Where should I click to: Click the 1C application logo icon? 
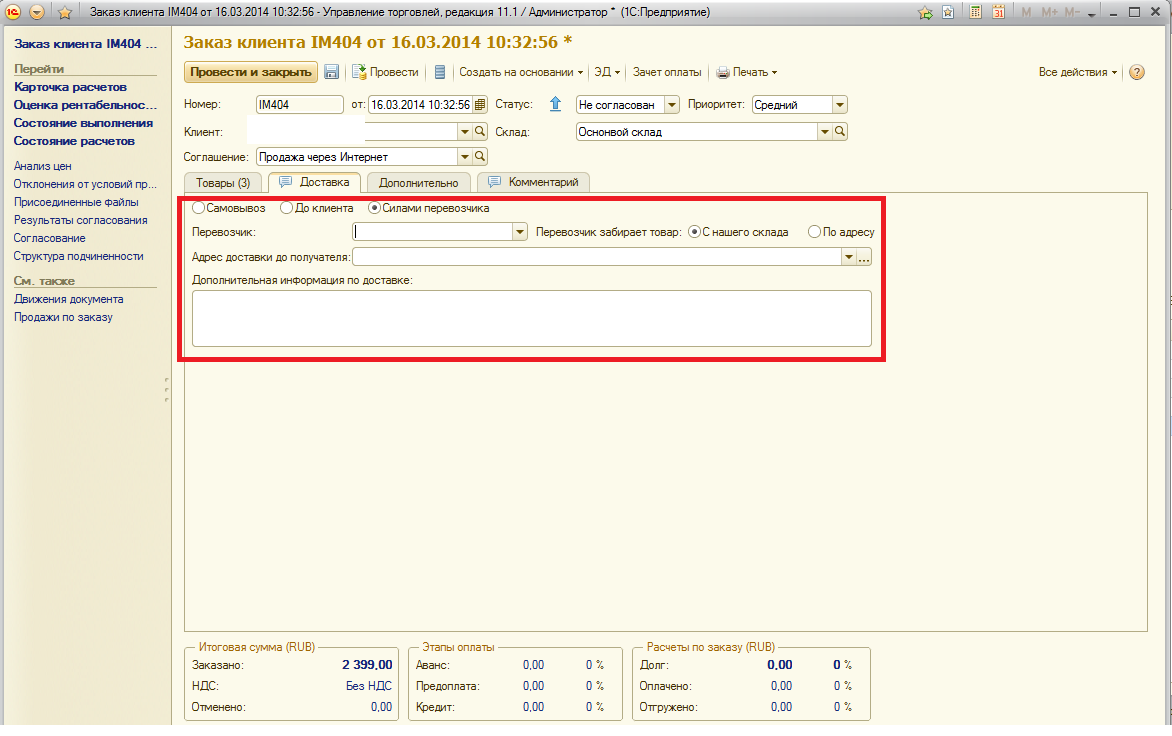(x=13, y=12)
